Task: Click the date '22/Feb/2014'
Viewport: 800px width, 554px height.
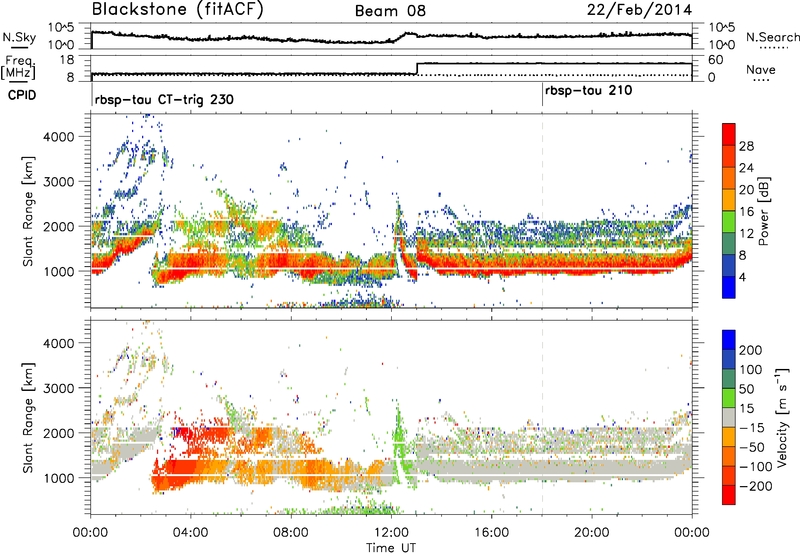Action: point(639,10)
